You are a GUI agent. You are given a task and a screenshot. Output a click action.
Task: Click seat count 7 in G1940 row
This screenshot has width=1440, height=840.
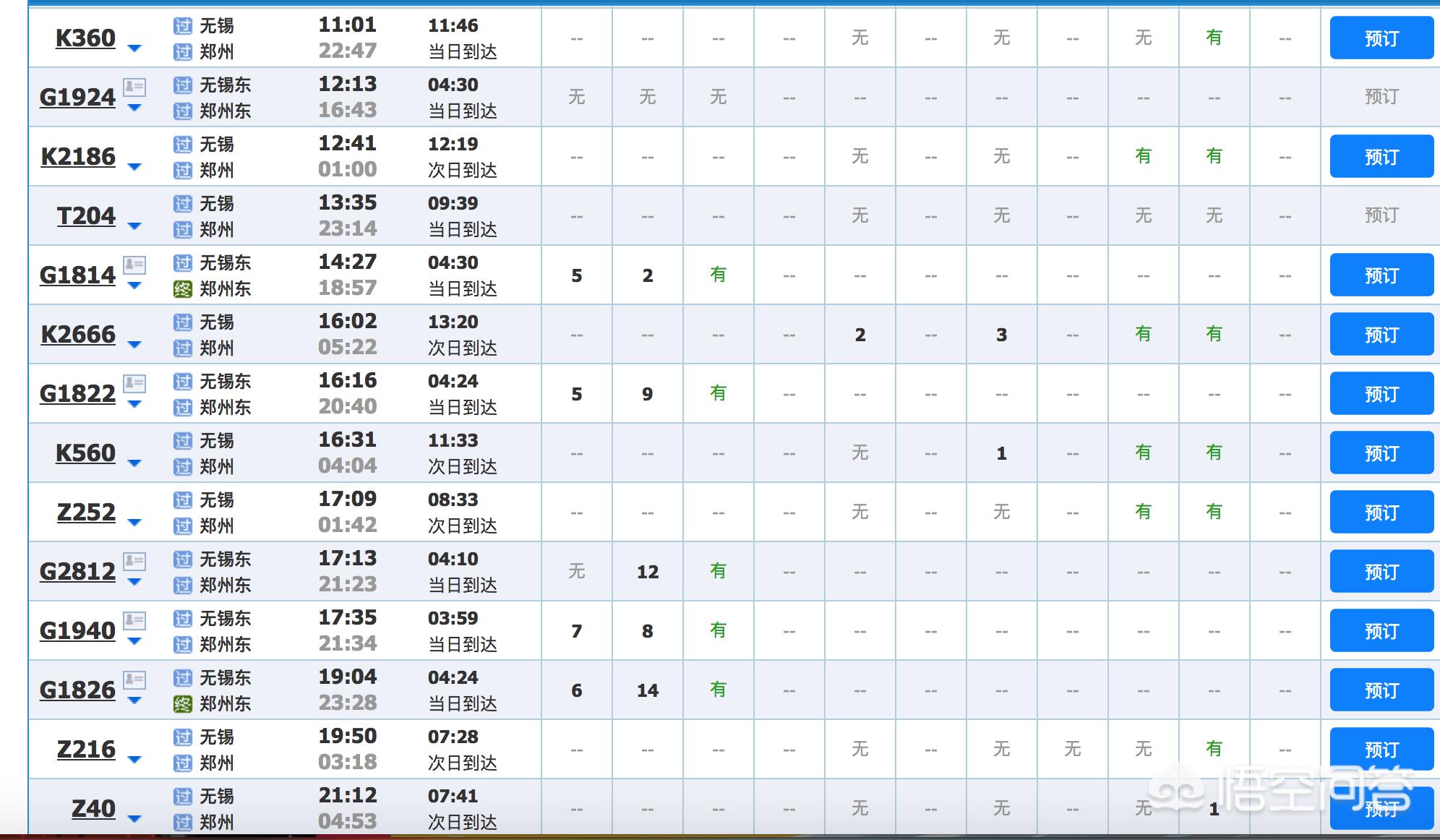(x=577, y=631)
